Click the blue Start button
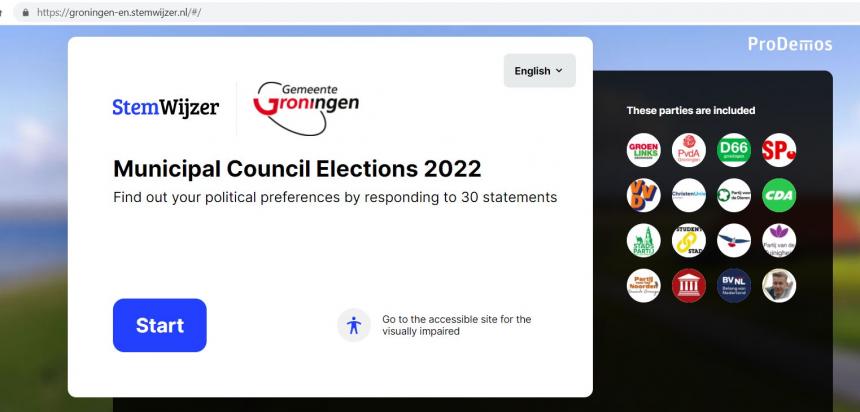This screenshot has height=412, width=860. (x=160, y=325)
